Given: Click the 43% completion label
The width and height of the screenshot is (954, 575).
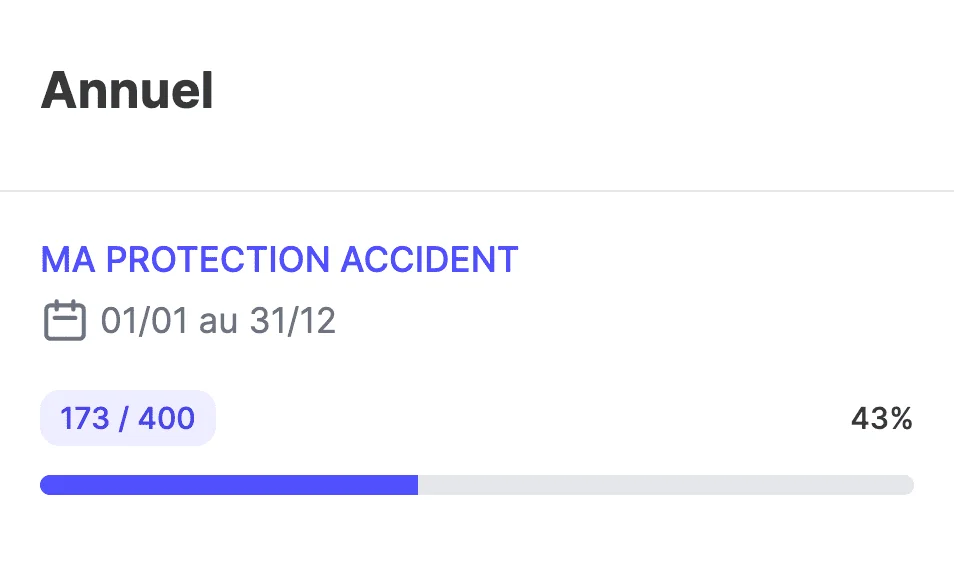Looking at the screenshot, I should point(881,419).
